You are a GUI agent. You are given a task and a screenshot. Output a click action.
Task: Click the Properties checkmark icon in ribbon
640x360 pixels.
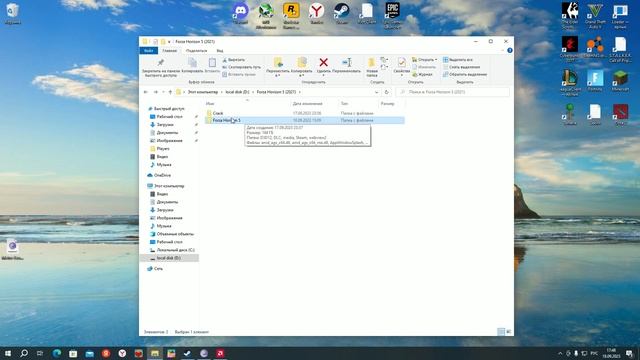(x=401, y=62)
